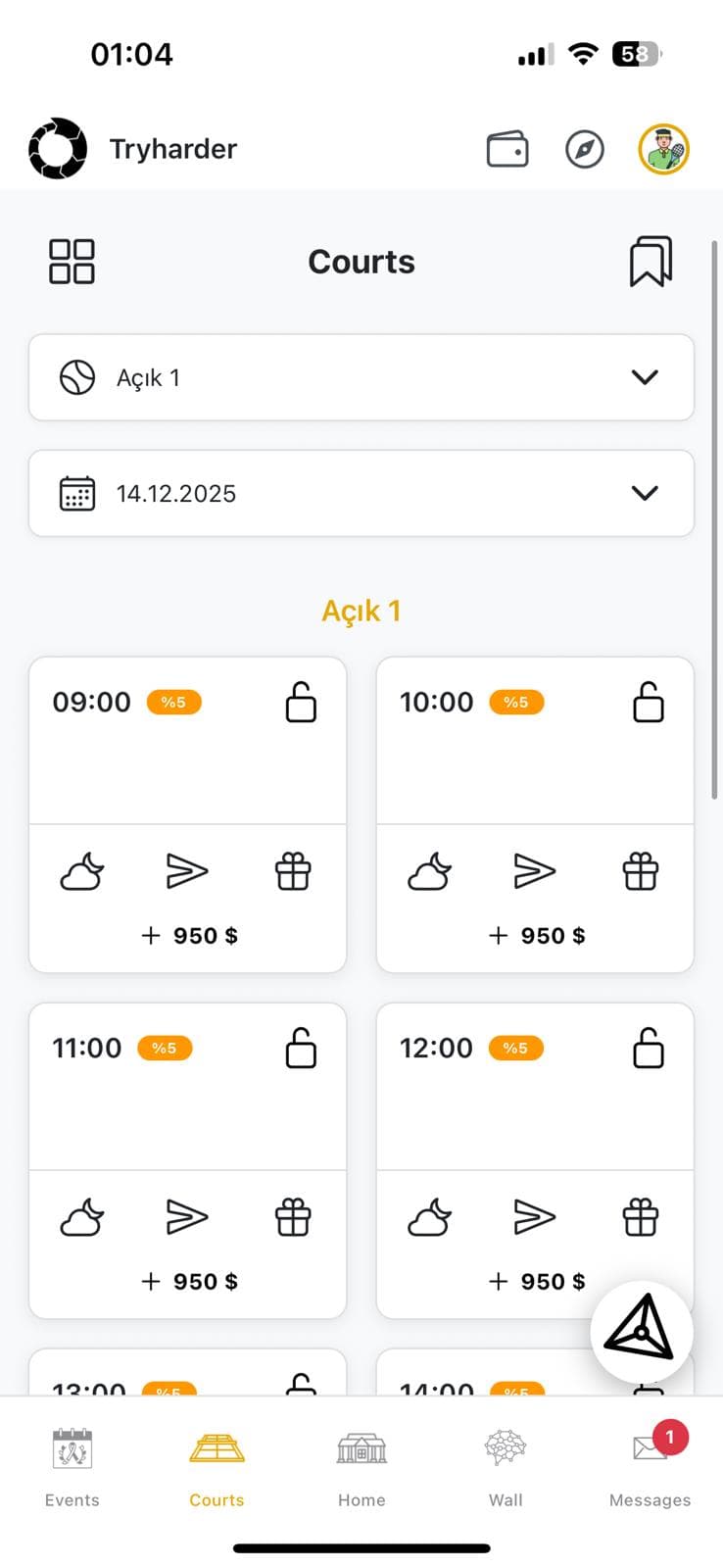Switch to the Home tab
723x1568 pixels.
pos(361,1466)
